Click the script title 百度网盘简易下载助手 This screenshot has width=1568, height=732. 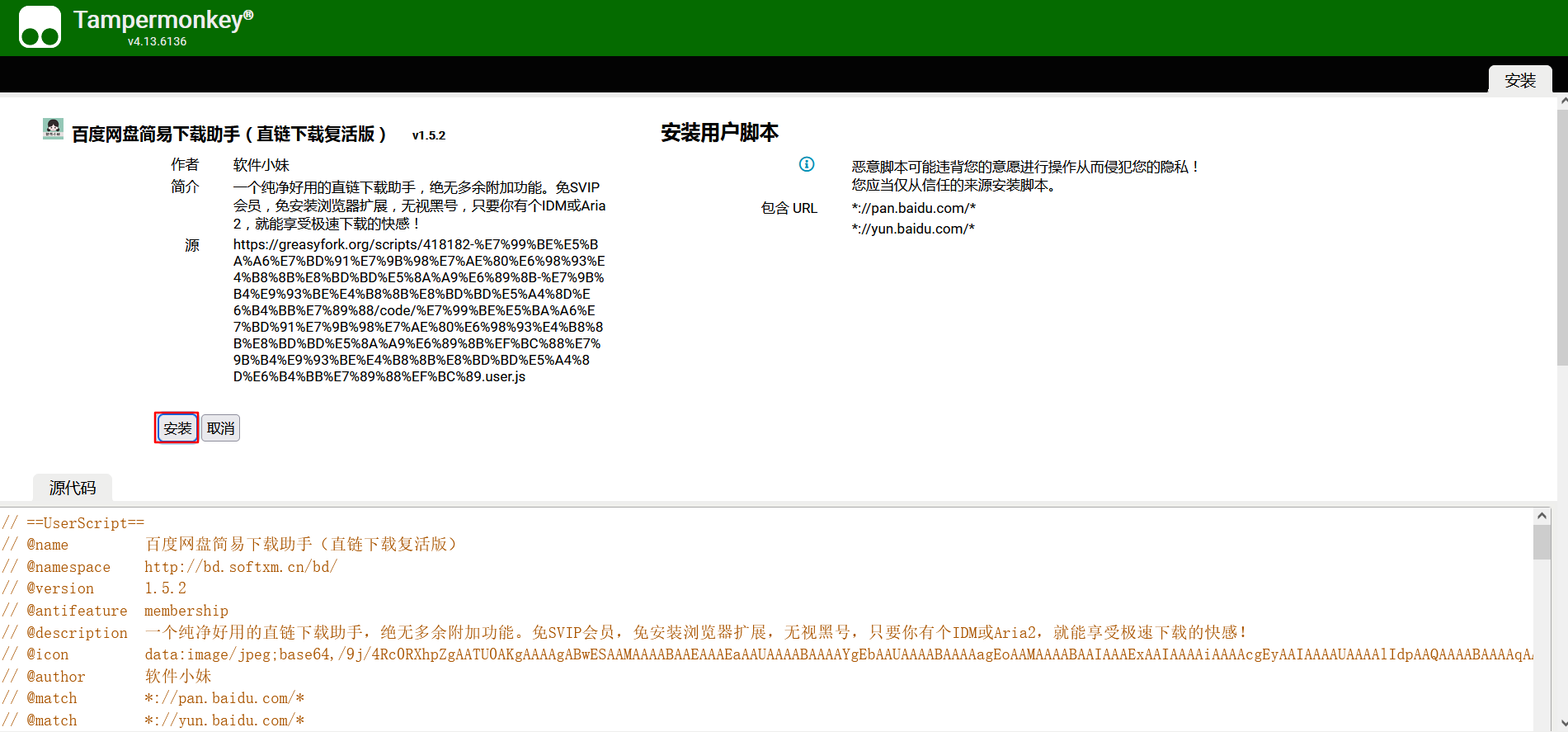pyautogui.click(x=229, y=135)
